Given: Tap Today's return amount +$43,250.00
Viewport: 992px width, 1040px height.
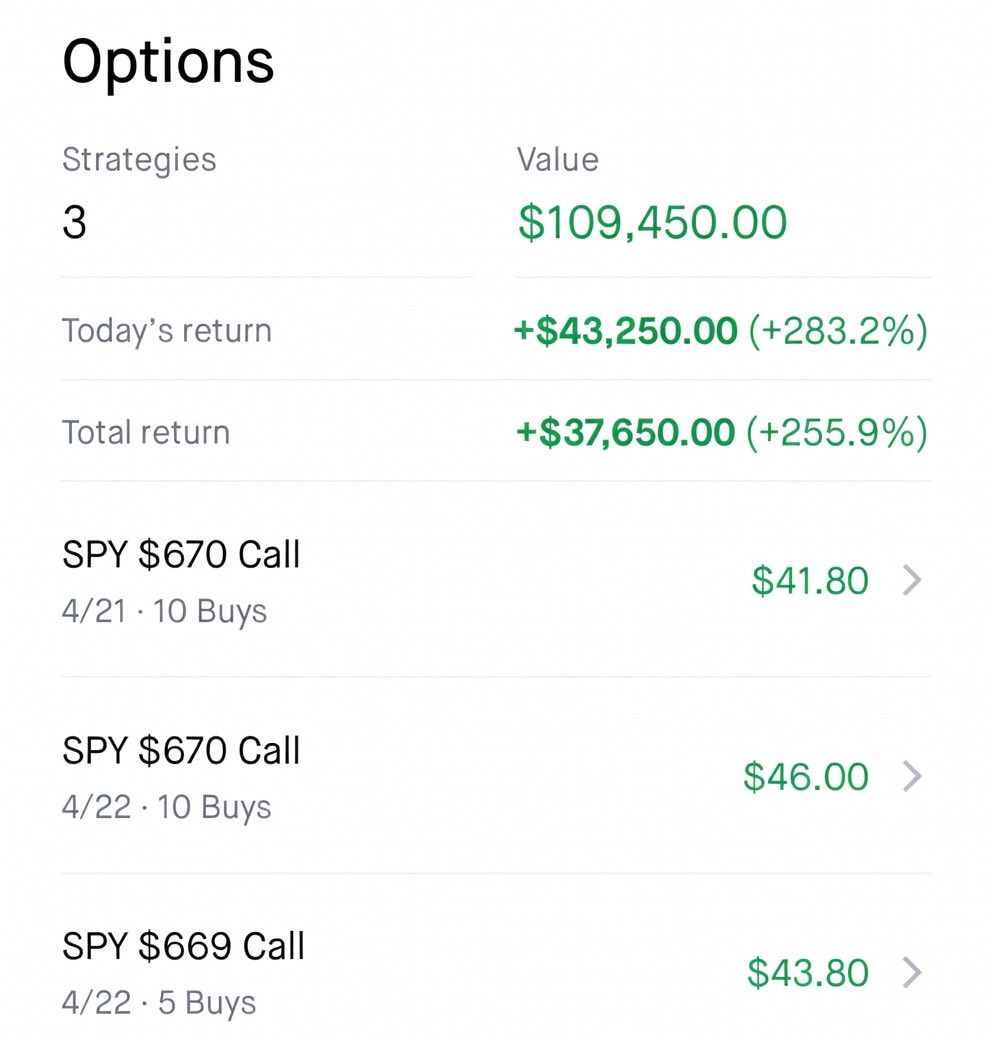Looking at the screenshot, I should [625, 330].
